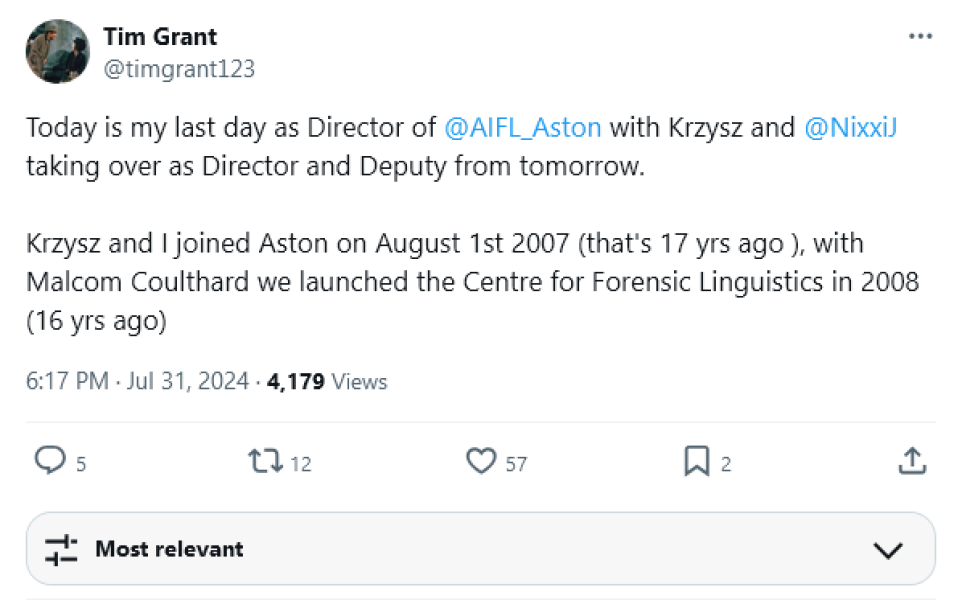Like the tweet with heart icon
The height and width of the screenshot is (600, 962).
coord(482,461)
